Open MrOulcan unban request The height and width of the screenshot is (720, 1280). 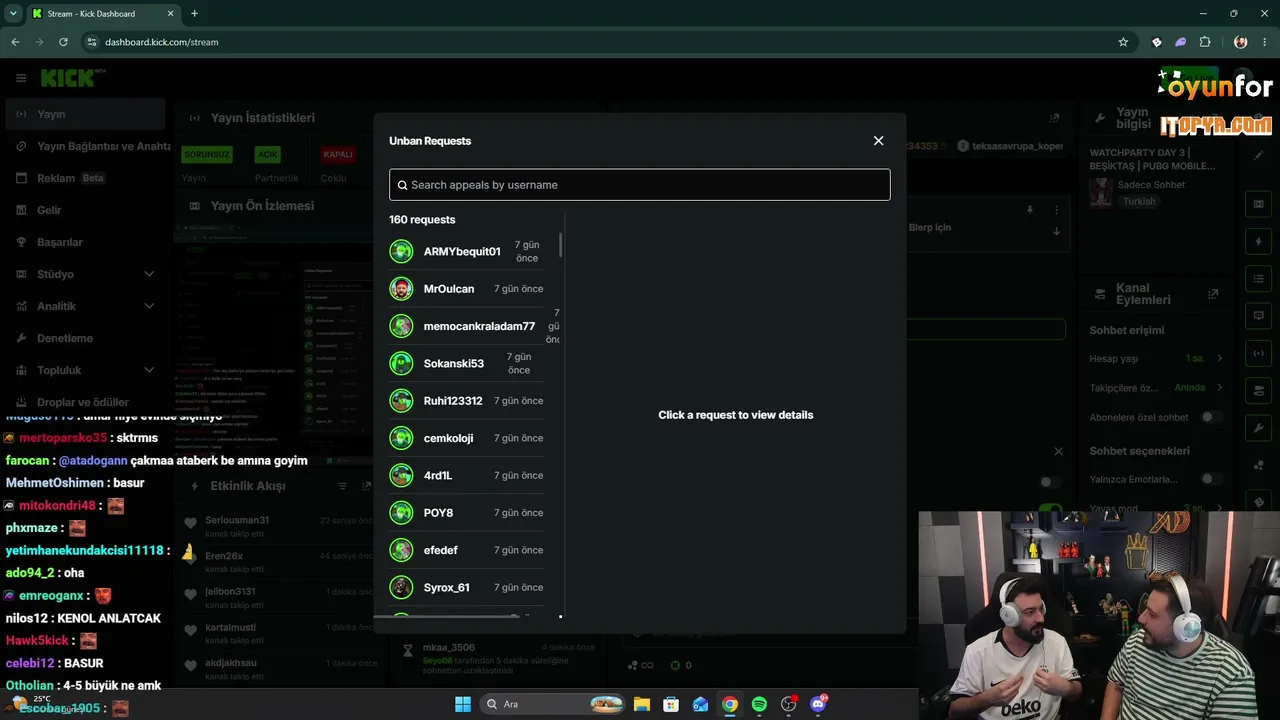coord(467,289)
